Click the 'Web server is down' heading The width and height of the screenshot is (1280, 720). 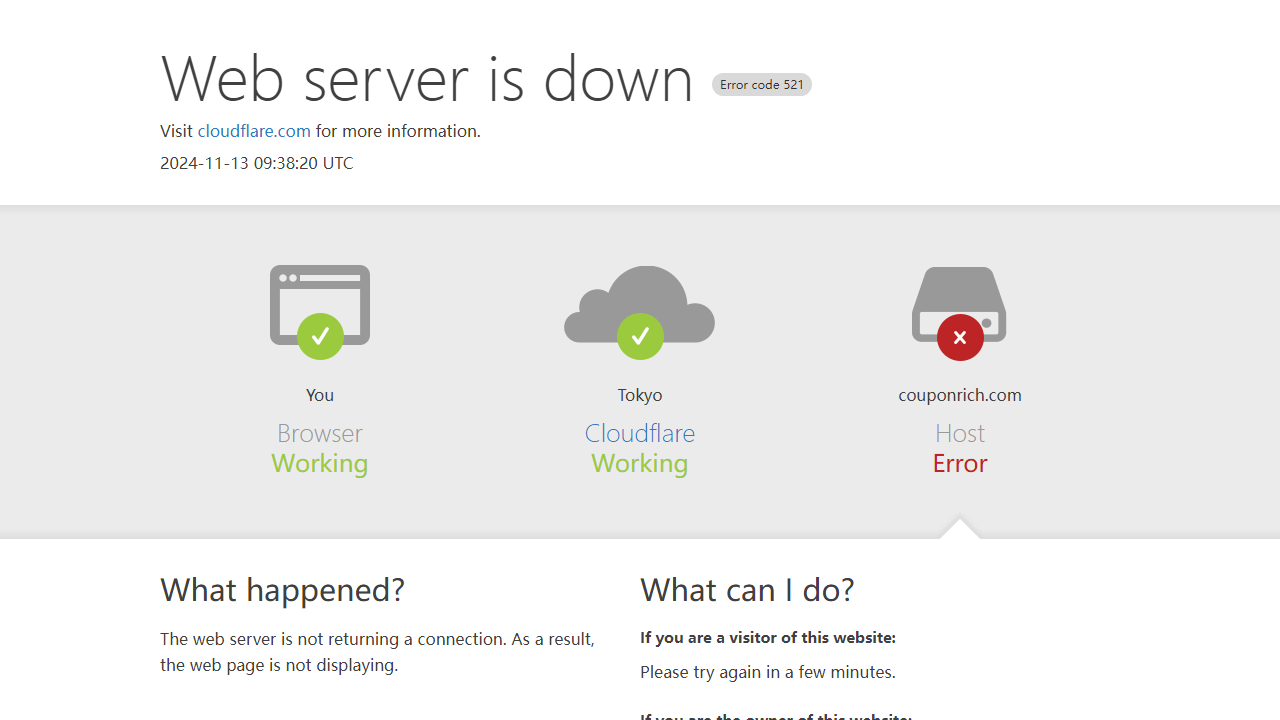pyautogui.click(x=427, y=78)
